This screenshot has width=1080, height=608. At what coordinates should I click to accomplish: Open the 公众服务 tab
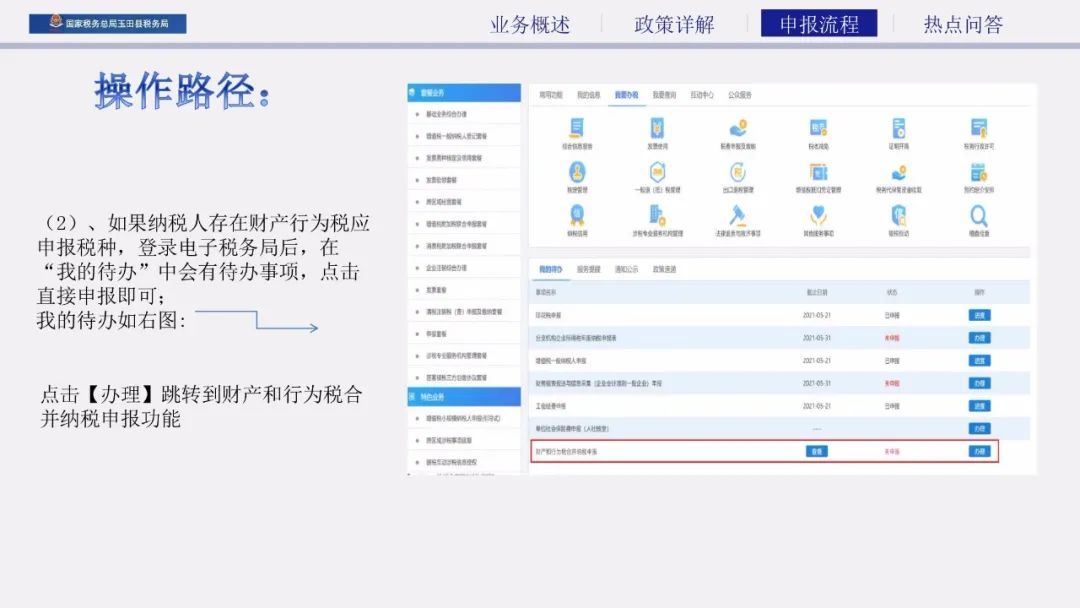click(740, 95)
